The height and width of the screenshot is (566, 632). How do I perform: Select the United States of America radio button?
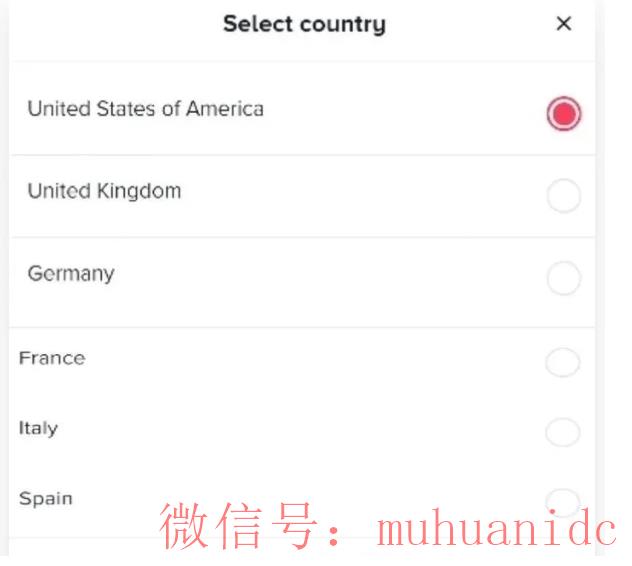[564, 115]
